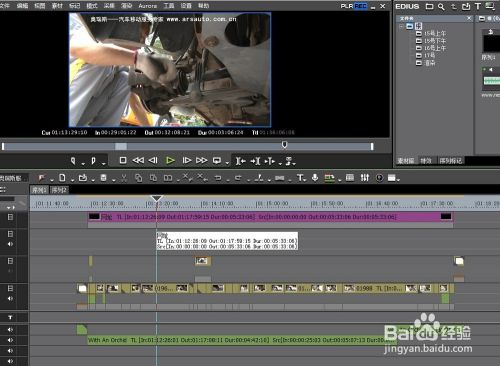Open the EDIUS bin search magnifier
Screen dimensions: 500x366
click(x=441, y=6)
